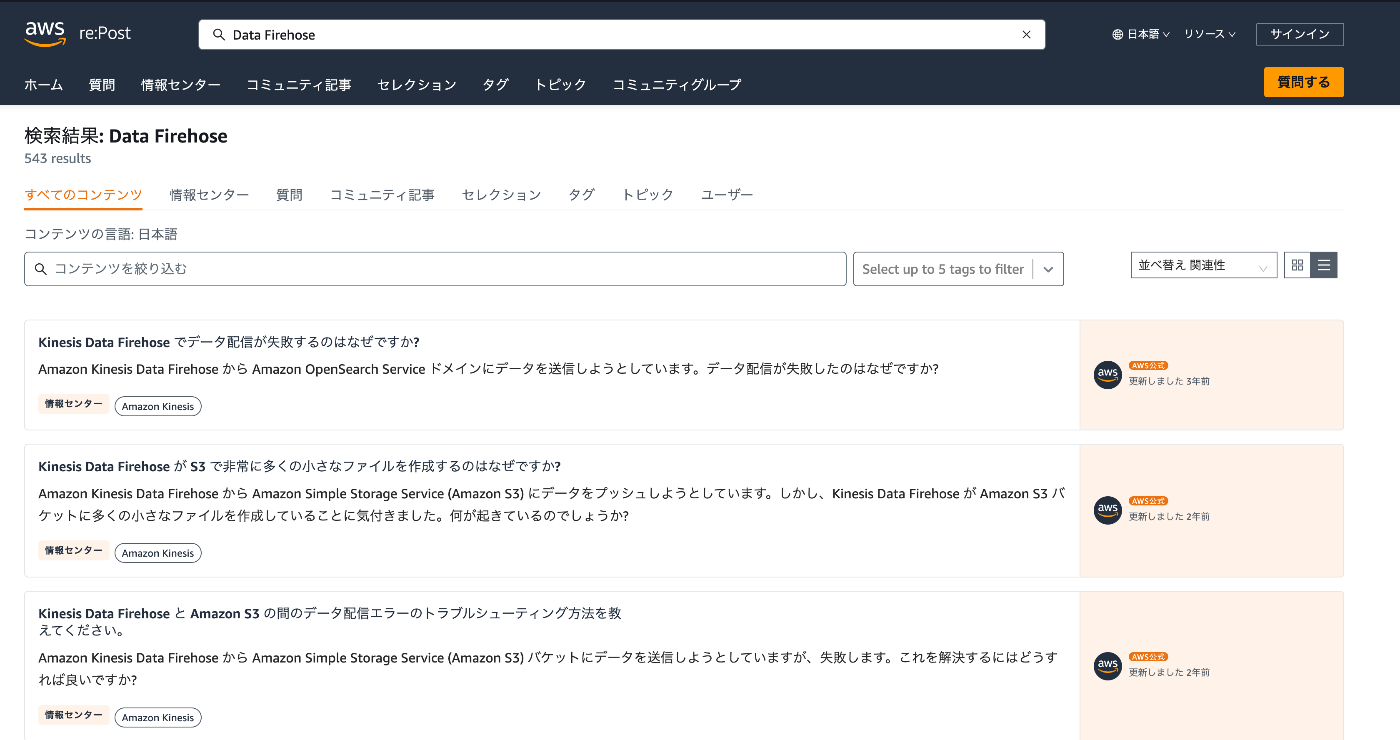This screenshot has width=1400, height=740.
Task: Switch to the ユーザー results tab
Action: coord(727,195)
